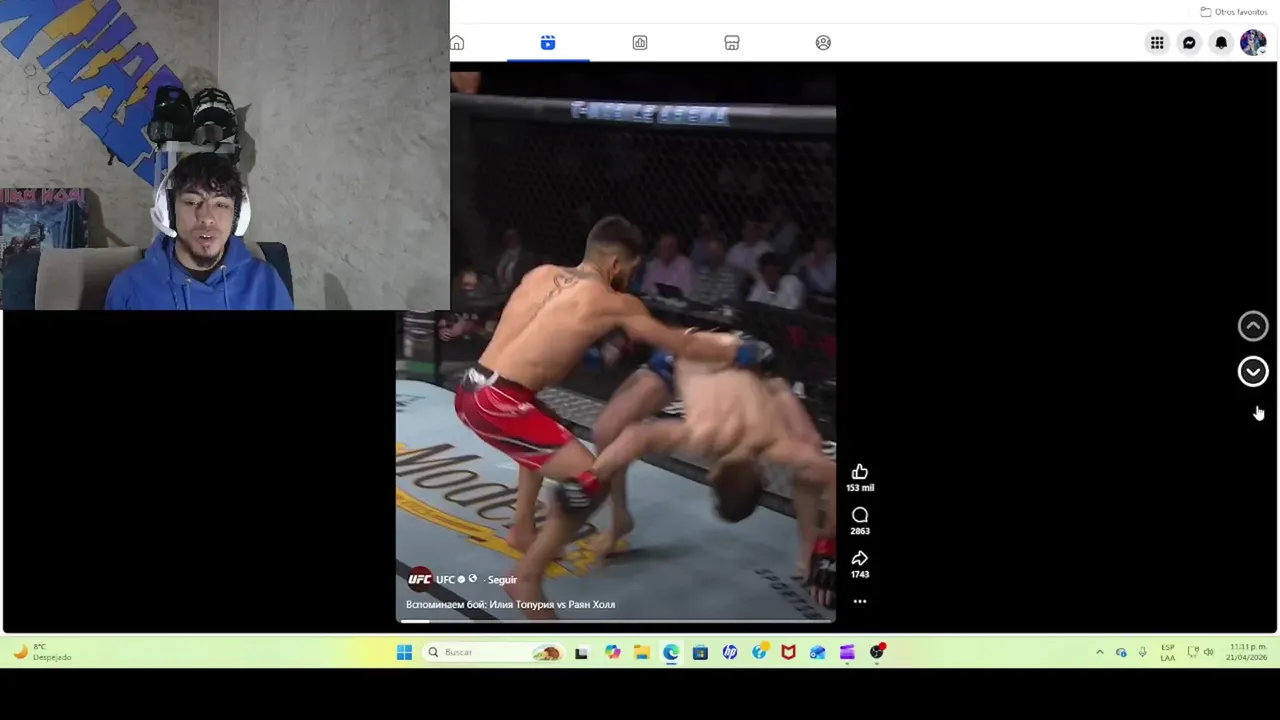Open the HP app in the taskbar
The height and width of the screenshot is (720, 1280).
[729, 652]
